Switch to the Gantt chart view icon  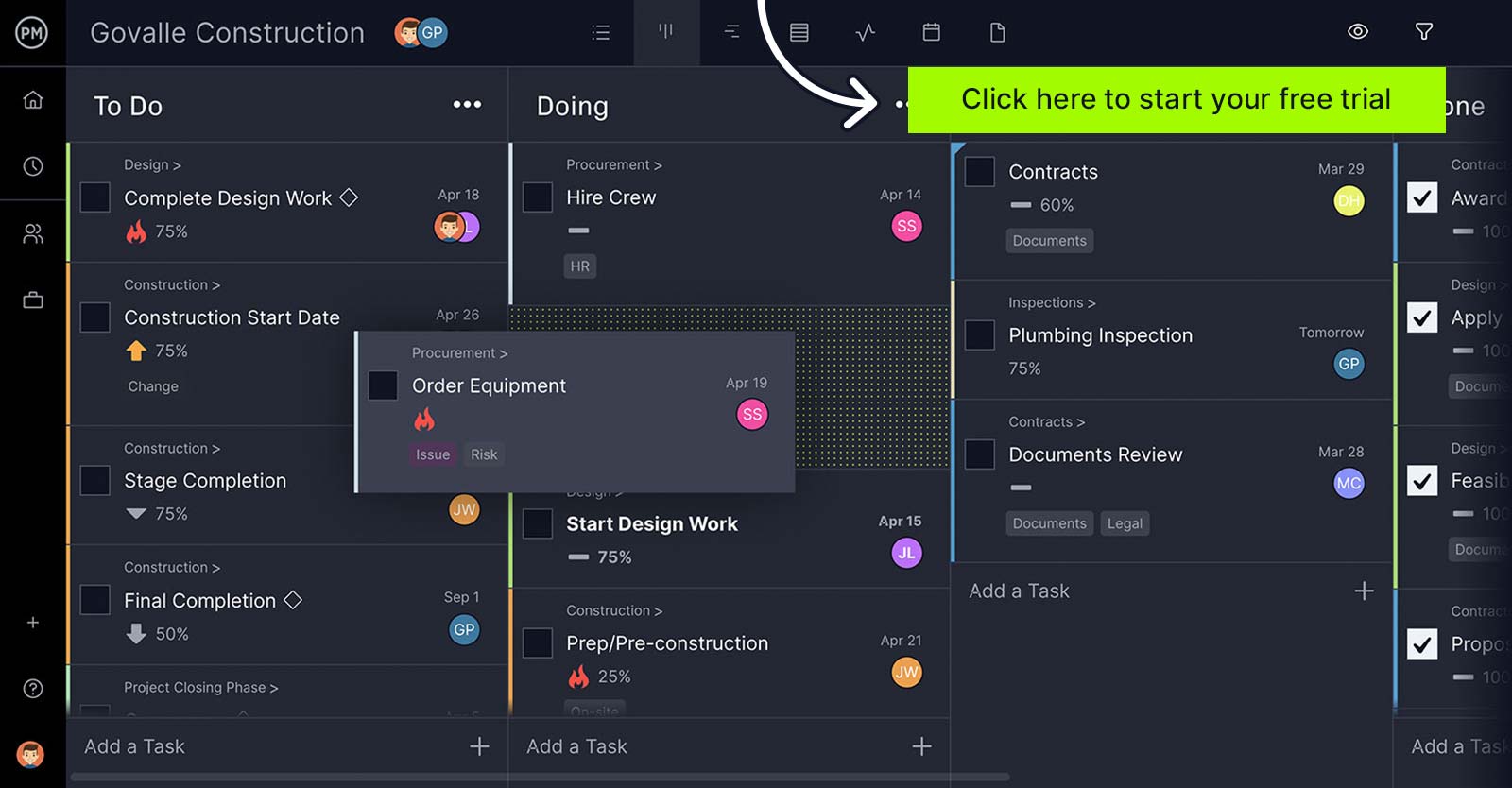click(731, 33)
